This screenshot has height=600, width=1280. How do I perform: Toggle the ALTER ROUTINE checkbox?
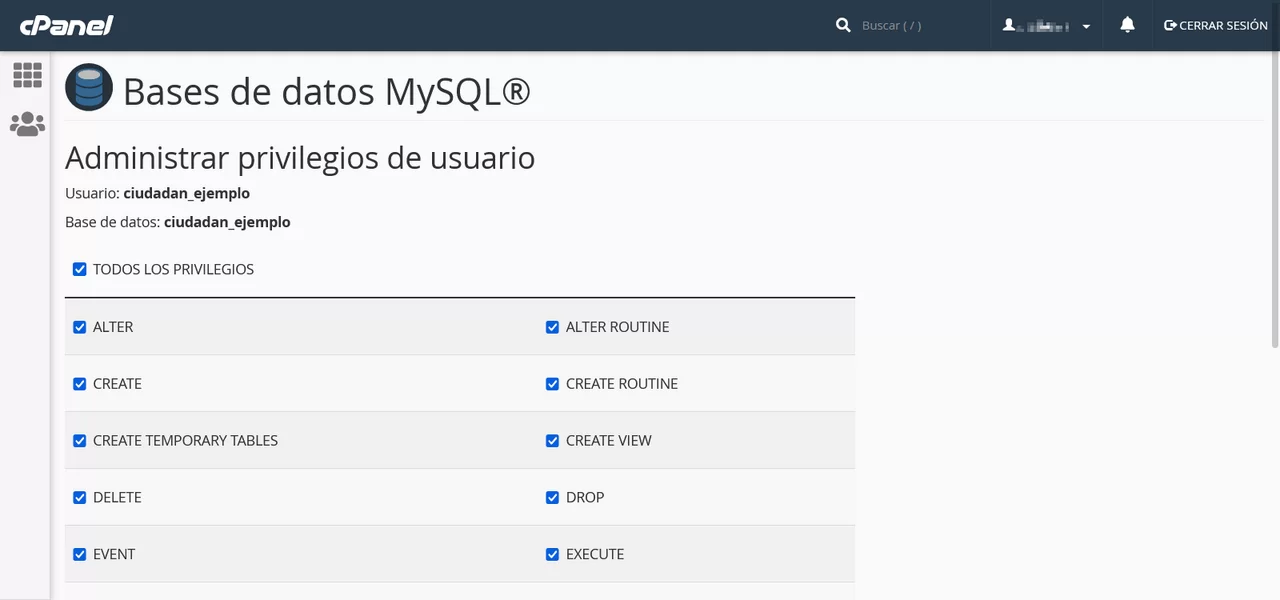point(552,327)
